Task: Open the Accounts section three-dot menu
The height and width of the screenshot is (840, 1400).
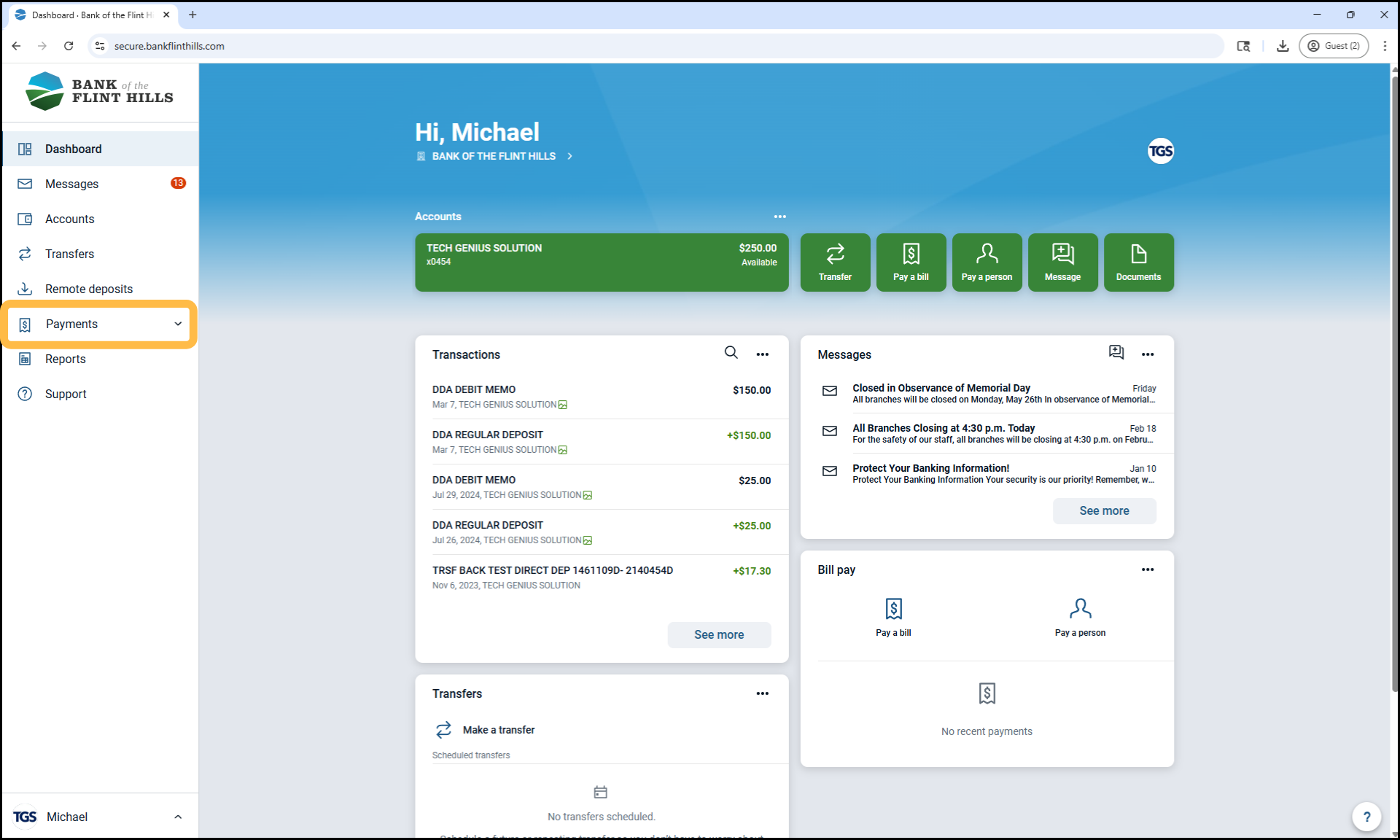Action: coord(779,217)
